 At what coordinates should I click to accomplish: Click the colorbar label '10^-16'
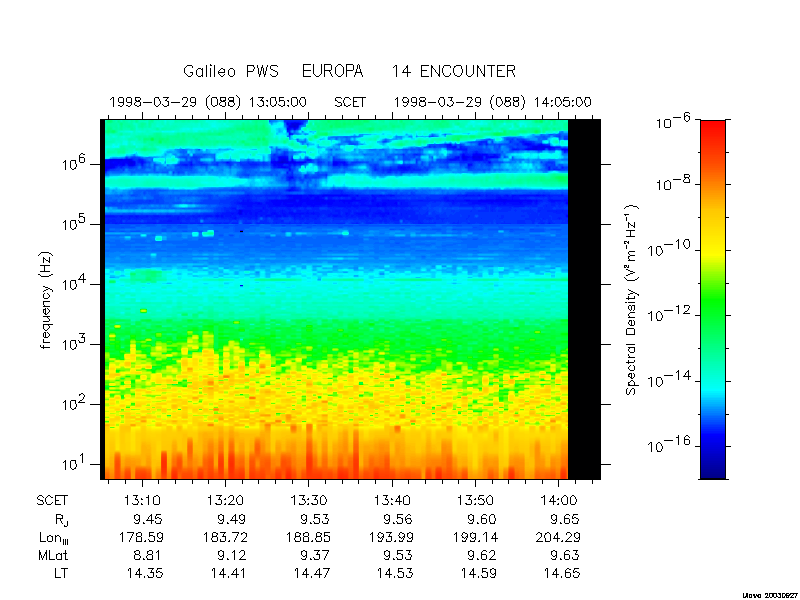pos(670,444)
